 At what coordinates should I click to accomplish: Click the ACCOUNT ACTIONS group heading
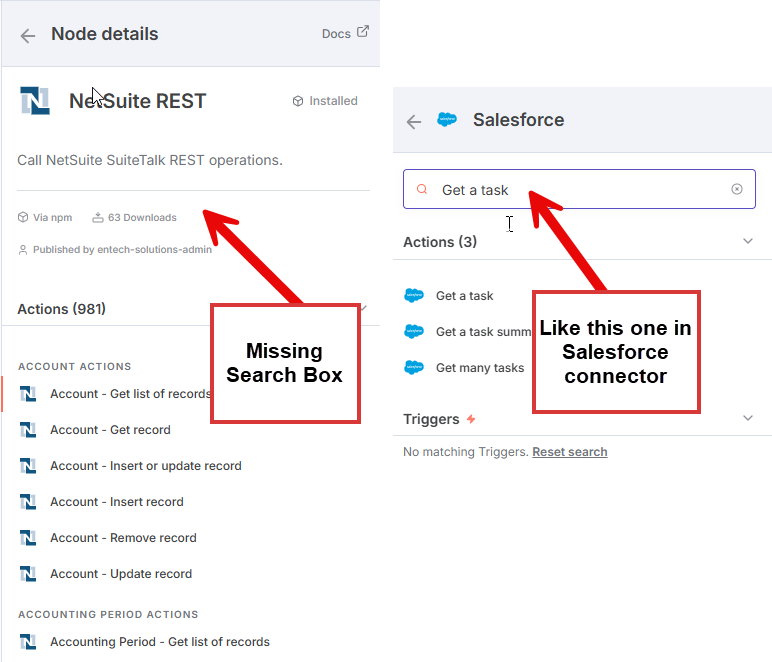click(75, 366)
